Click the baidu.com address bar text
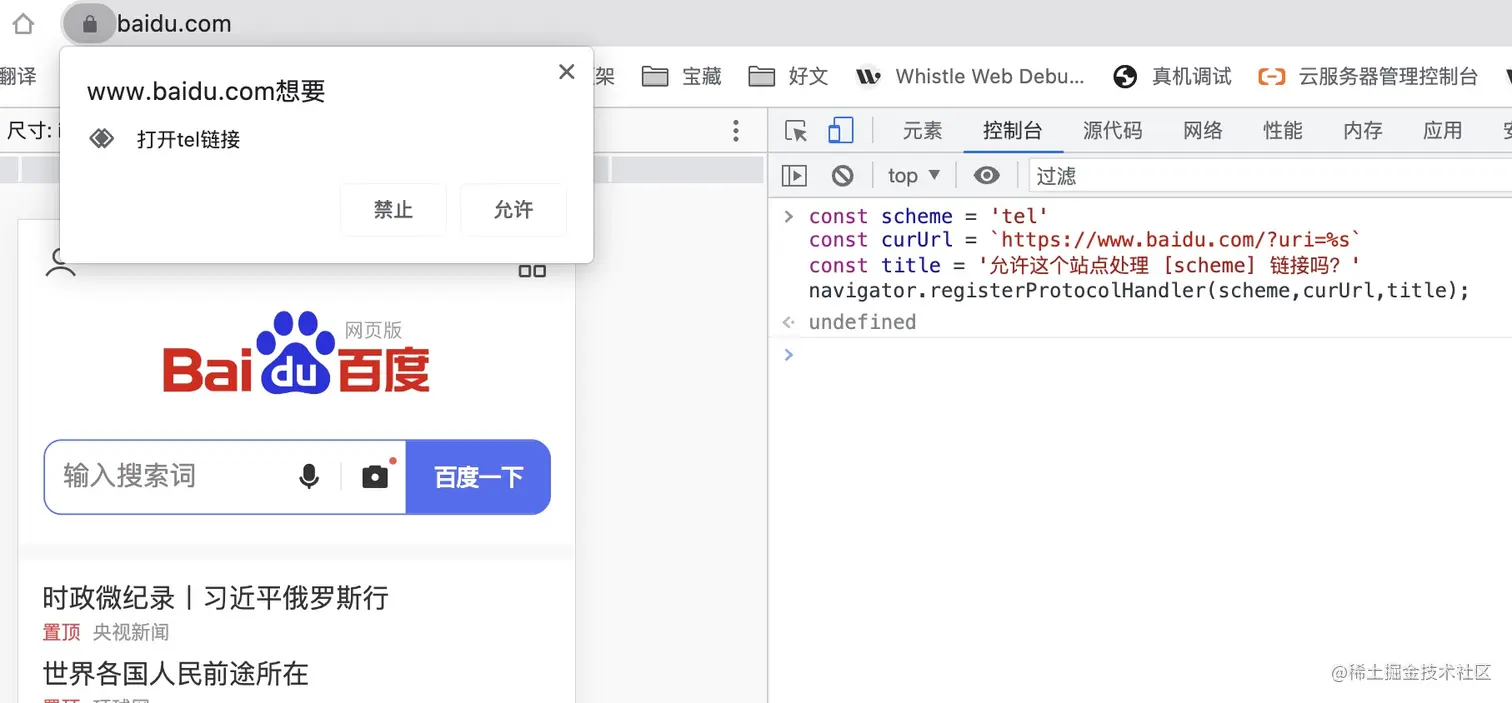The width and height of the screenshot is (1512, 703). click(x=174, y=24)
